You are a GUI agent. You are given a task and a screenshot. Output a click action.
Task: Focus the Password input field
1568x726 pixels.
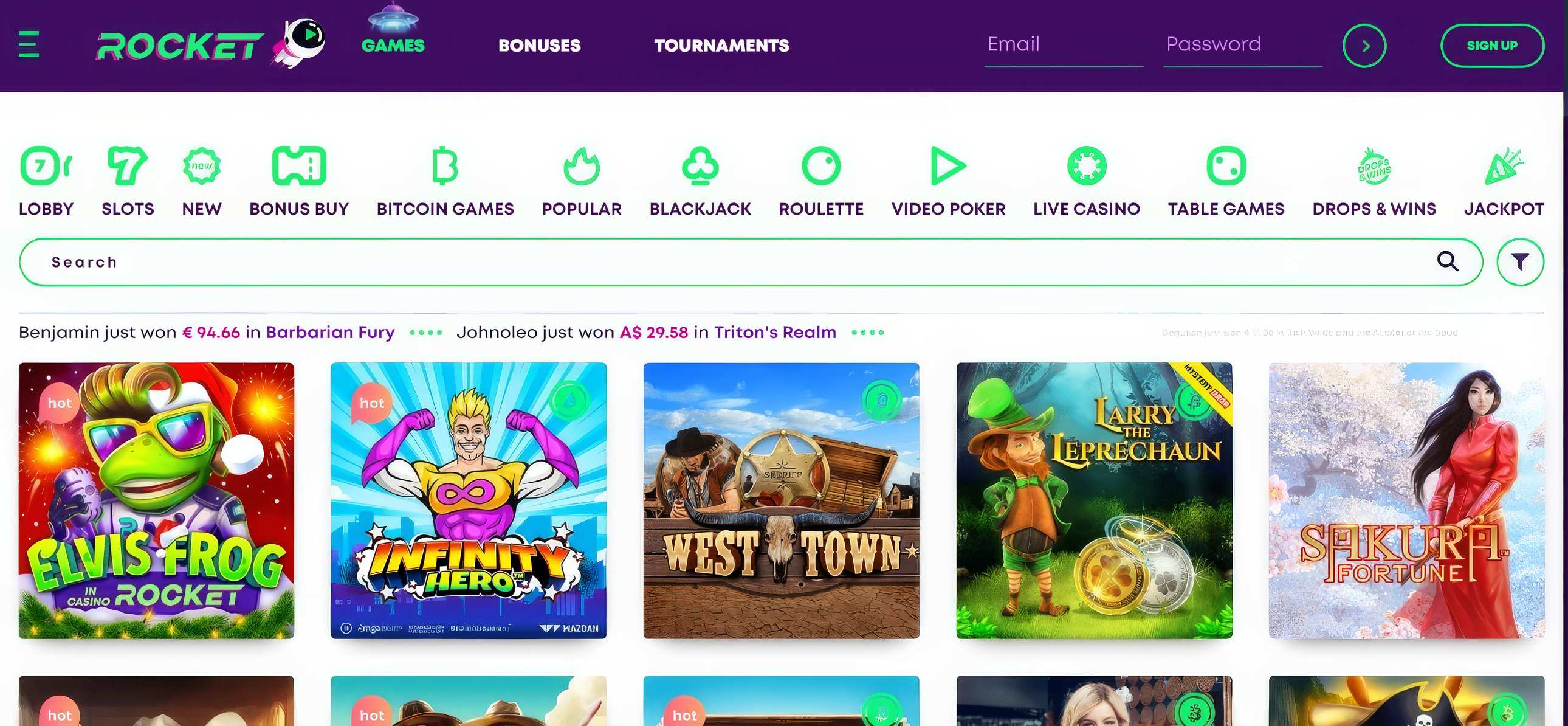(x=1242, y=46)
